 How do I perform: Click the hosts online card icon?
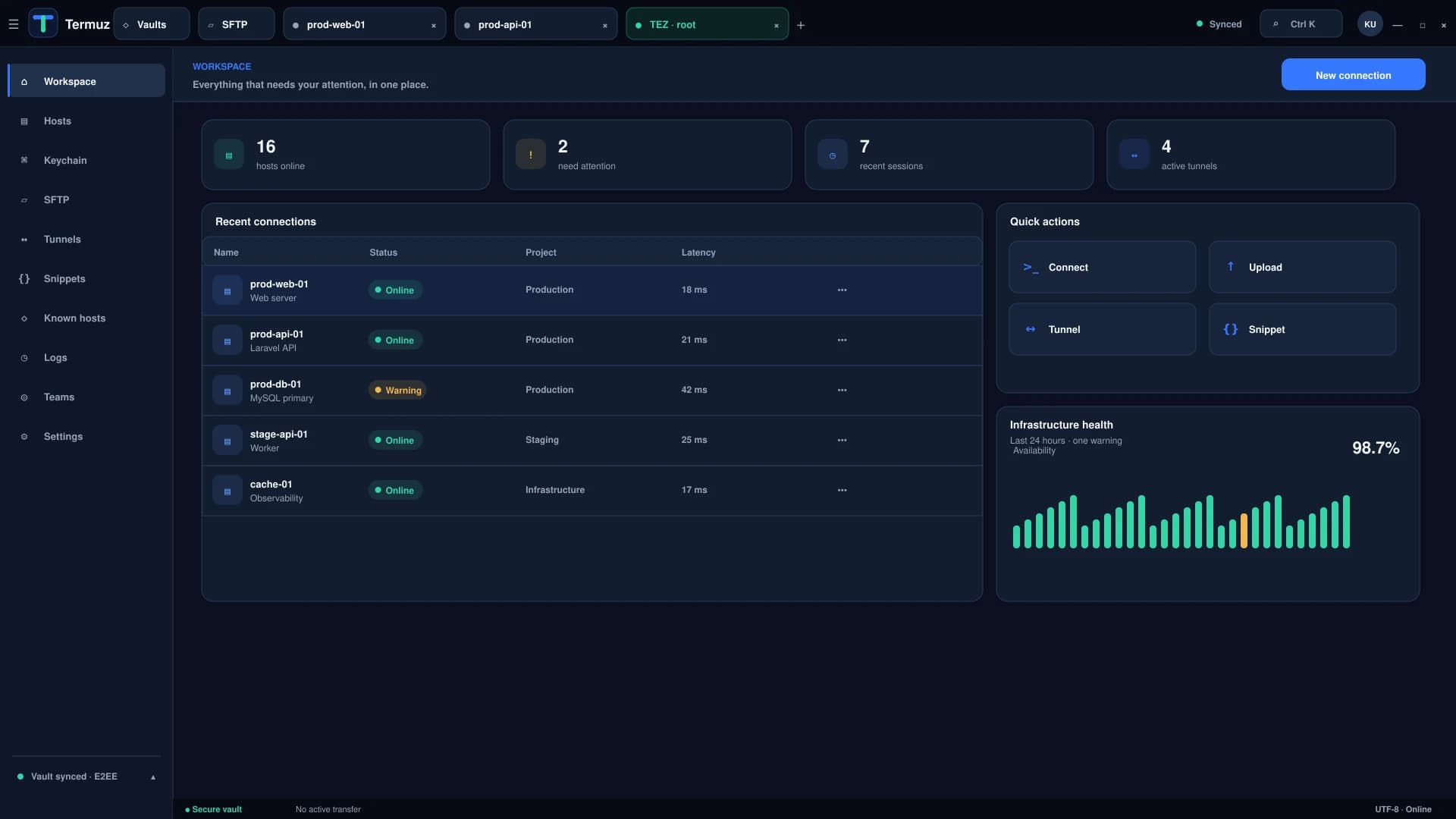coord(229,155)
